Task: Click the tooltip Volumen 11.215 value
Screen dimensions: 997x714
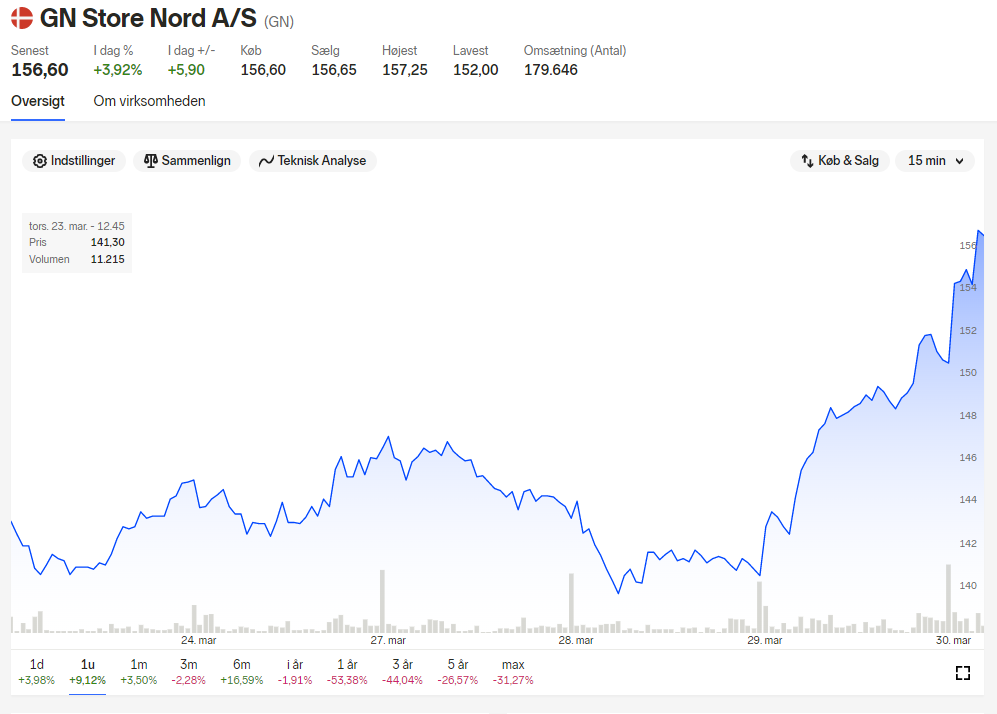Action: (107, 259)
